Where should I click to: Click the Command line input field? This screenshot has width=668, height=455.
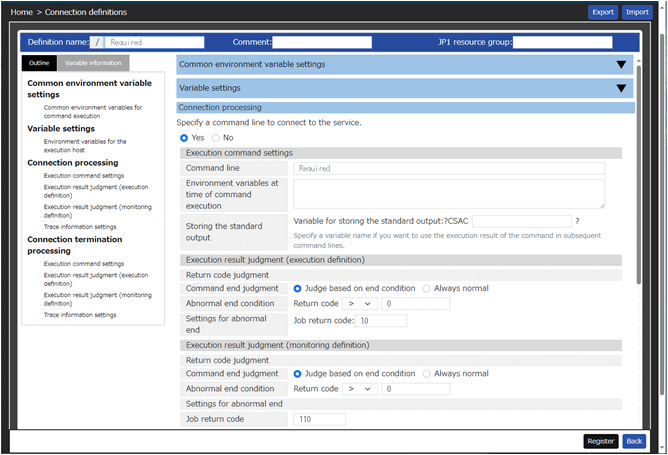[x=450, y=169]
